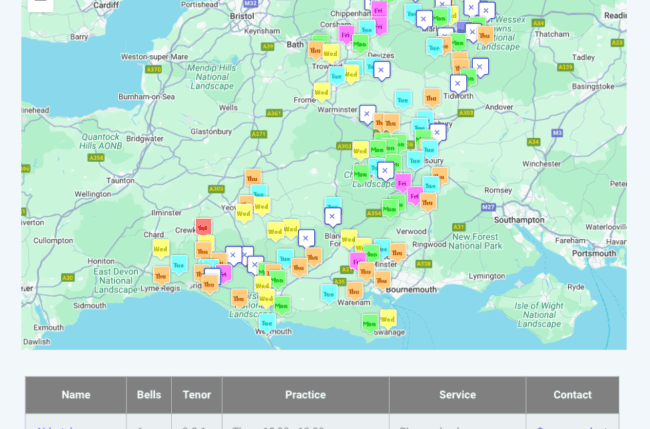Image resolution: width=650 pixels, height=429 pixels.
Task: Select the orange Thu marker above Tidworth
Action: point(431,97)
